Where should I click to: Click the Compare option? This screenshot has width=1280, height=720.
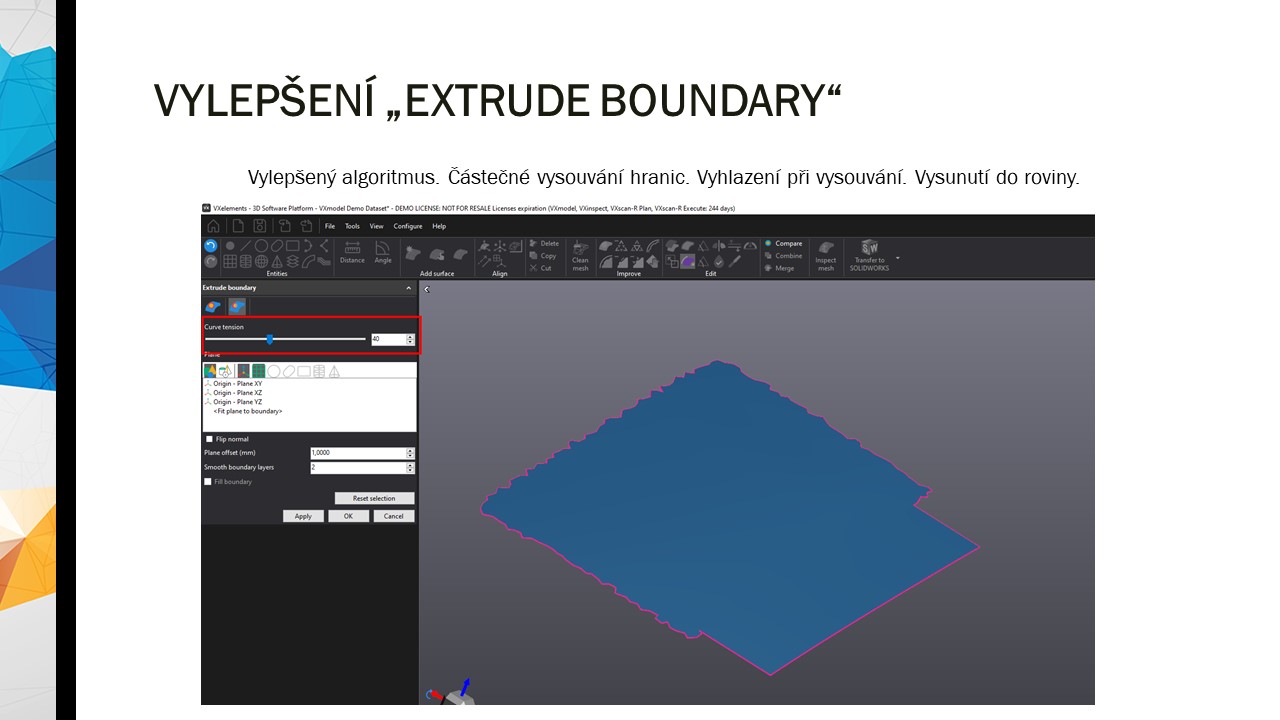788,243
